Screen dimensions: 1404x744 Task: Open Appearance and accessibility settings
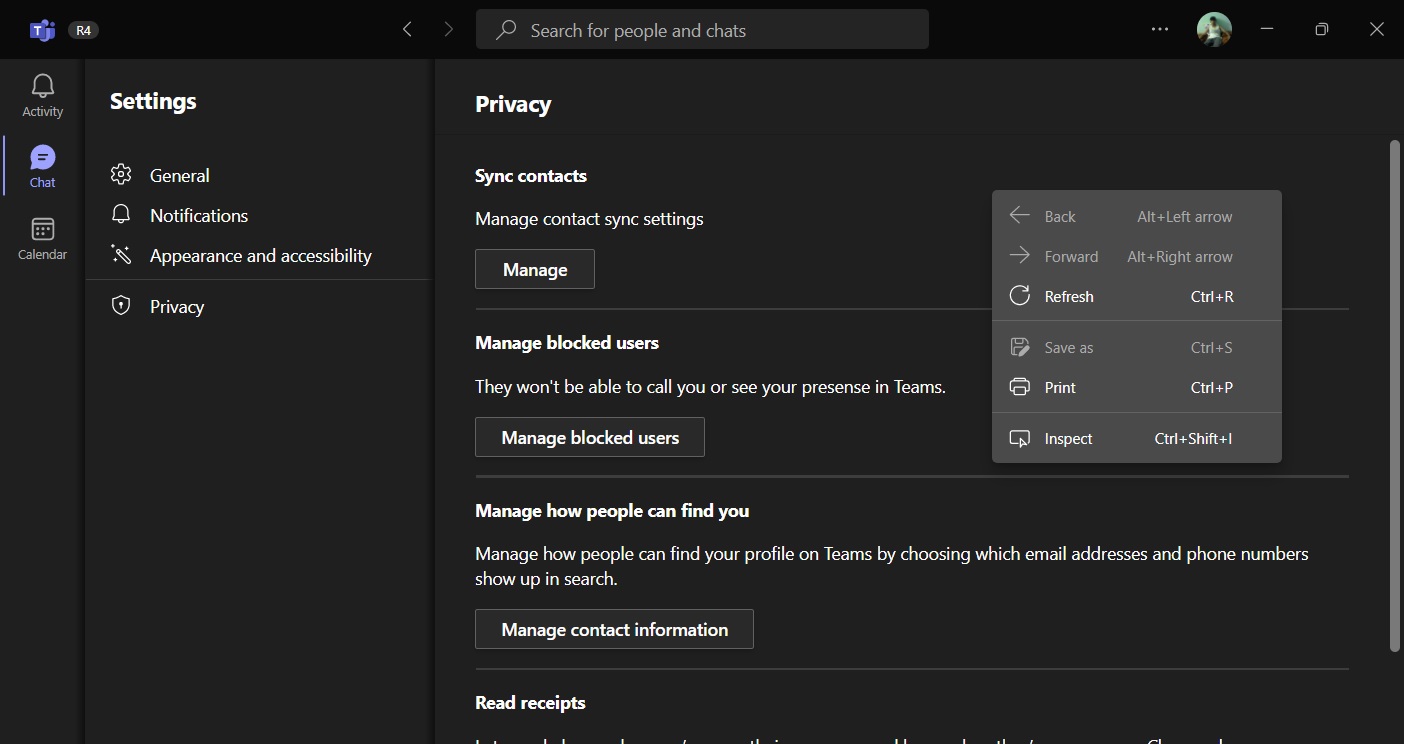(258, 255)
